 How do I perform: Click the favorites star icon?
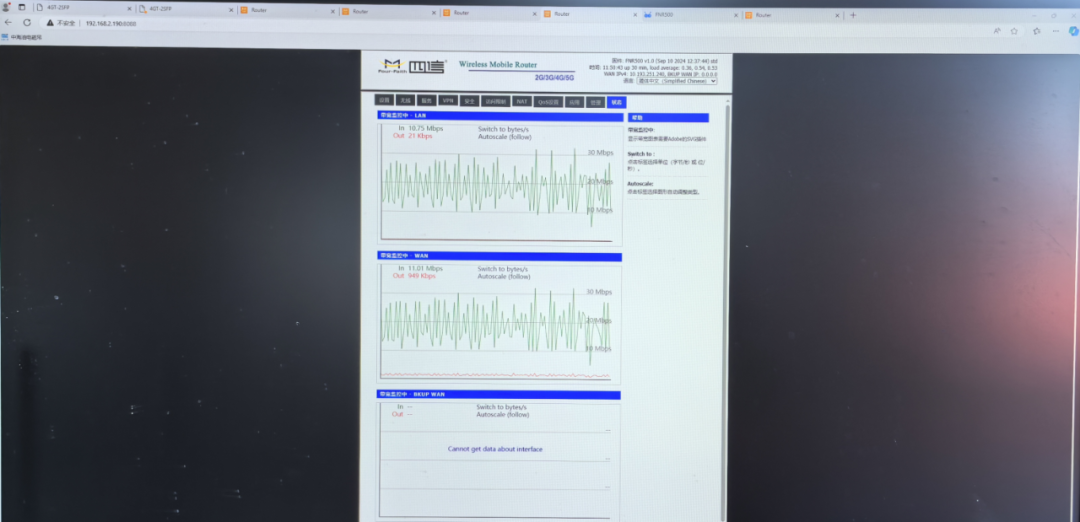coord(1013,31)
